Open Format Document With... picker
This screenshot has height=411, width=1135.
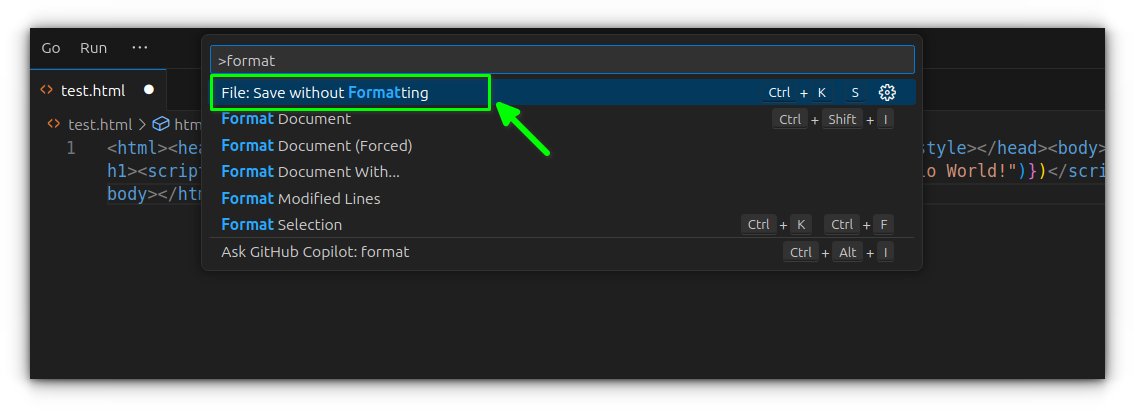tap(310, 172)
